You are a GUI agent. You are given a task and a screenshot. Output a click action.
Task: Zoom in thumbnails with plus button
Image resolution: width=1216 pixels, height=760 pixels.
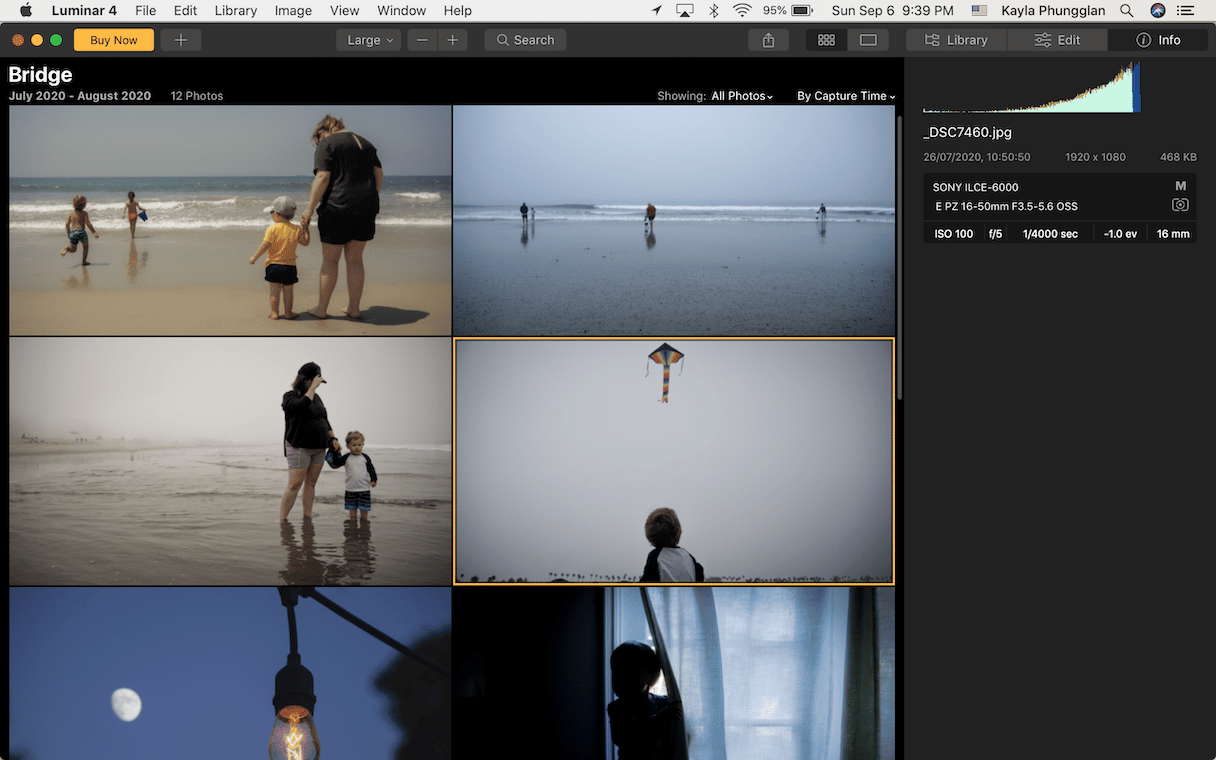(452, 40)
